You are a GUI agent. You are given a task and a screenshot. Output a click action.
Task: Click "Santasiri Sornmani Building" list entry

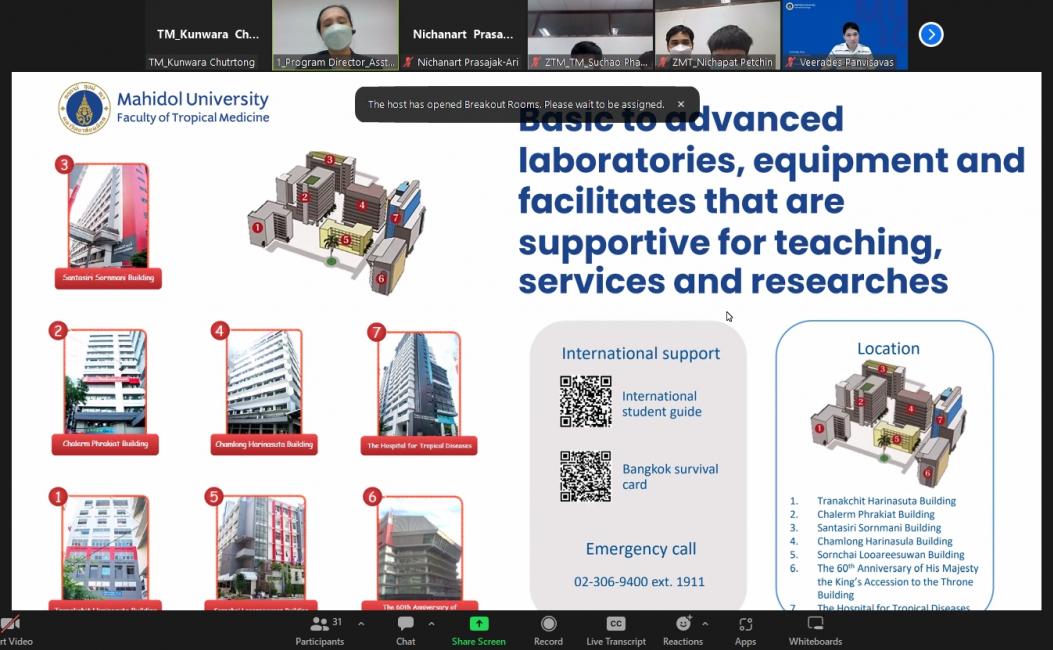pos(879,528)
